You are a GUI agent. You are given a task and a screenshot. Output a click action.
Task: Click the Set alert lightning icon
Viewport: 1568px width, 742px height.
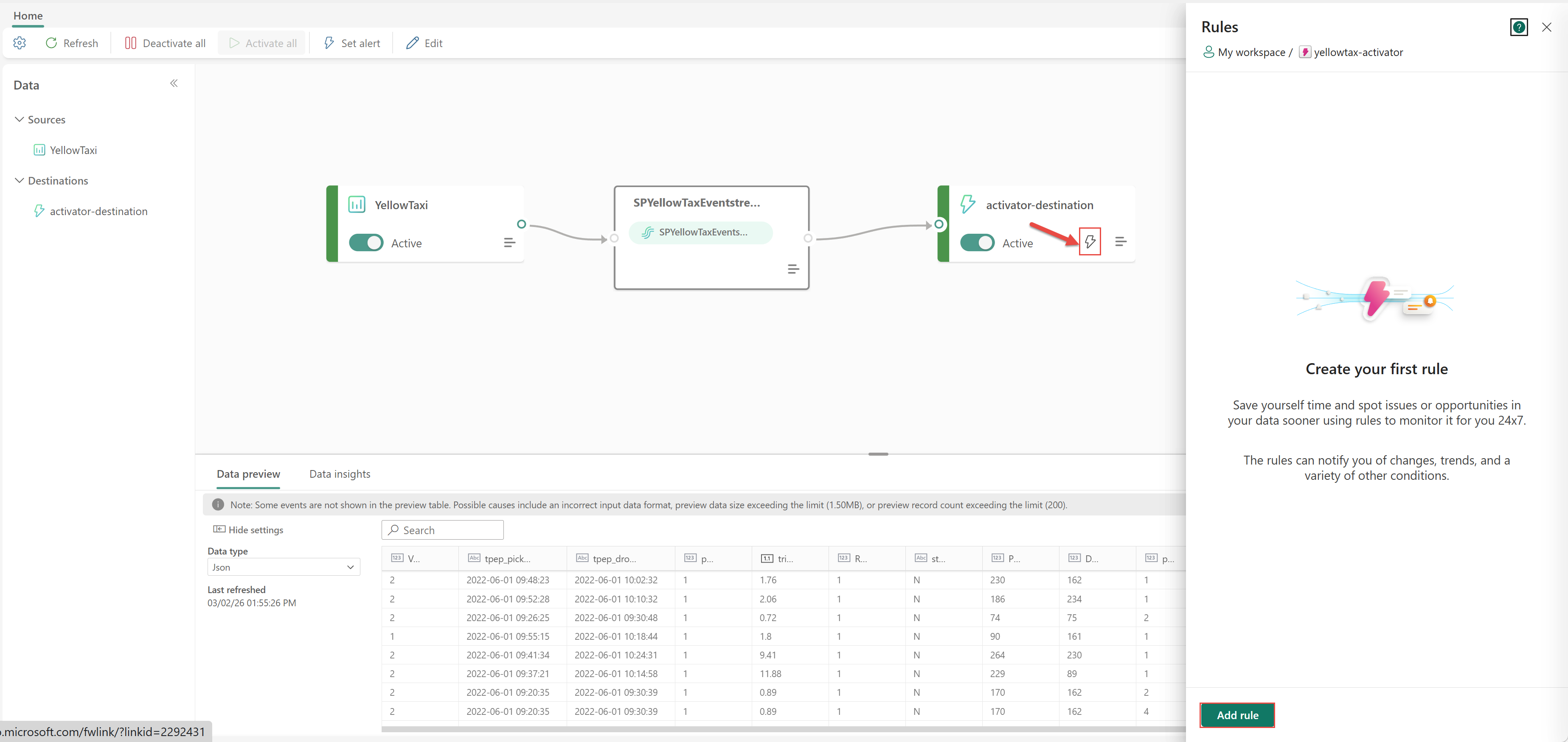329,43
